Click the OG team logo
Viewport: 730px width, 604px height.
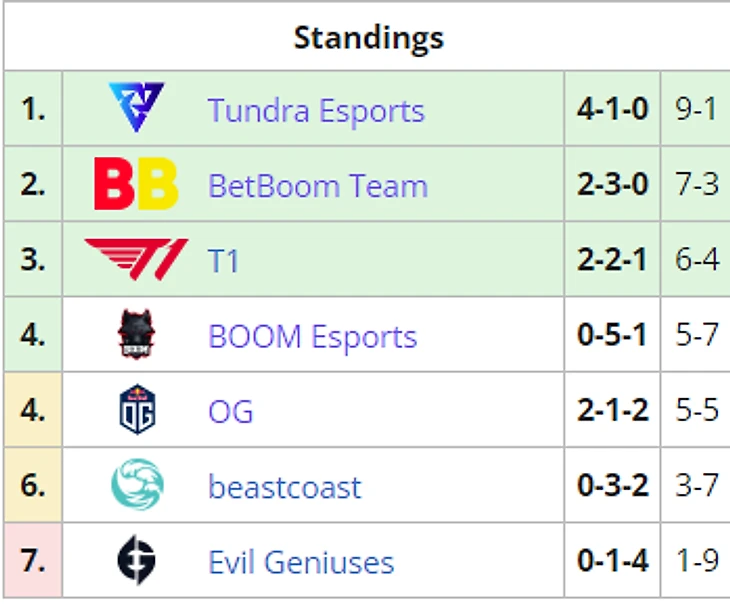point(137,410)
